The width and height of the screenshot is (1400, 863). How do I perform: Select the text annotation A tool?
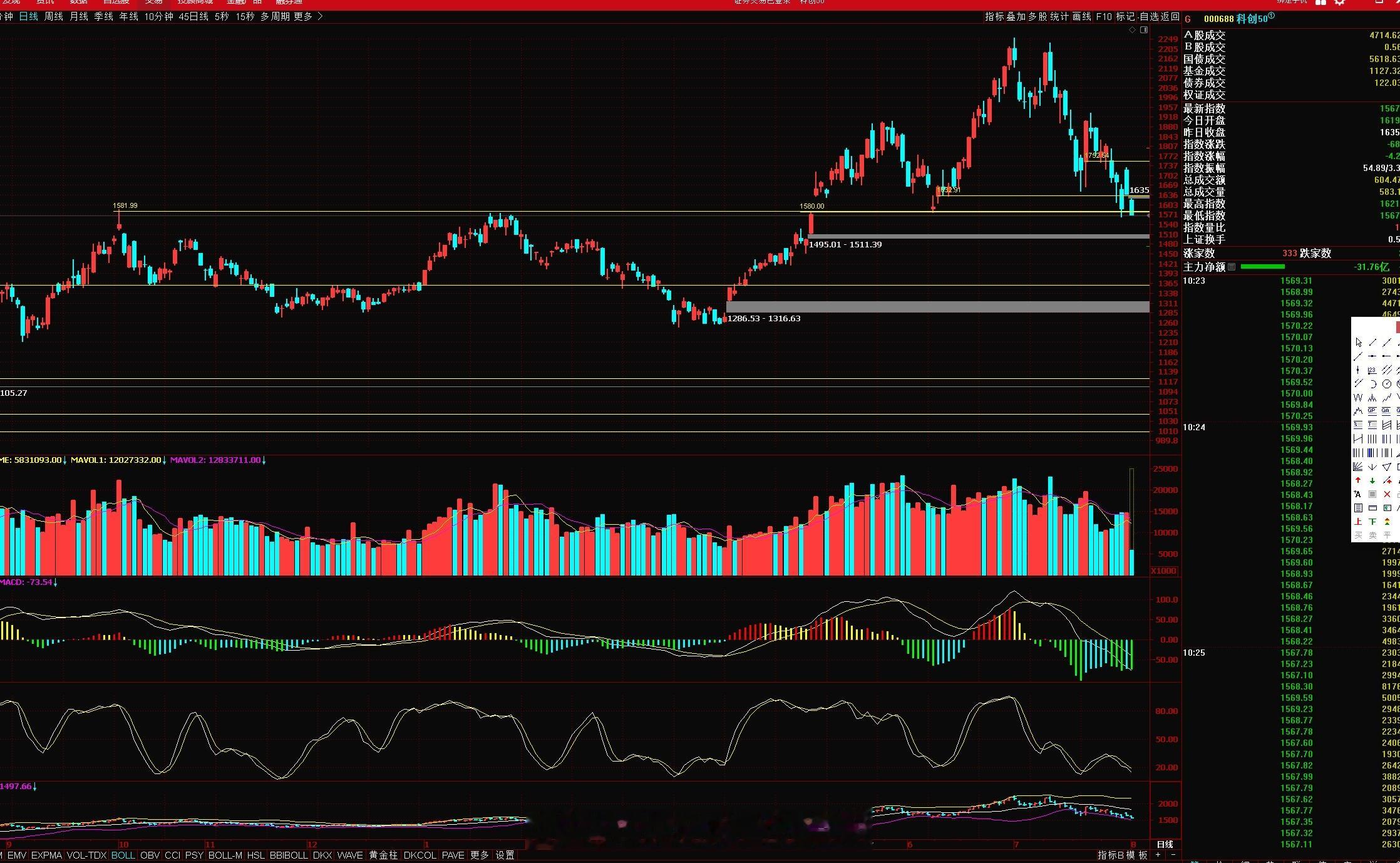pos(1358,494)
